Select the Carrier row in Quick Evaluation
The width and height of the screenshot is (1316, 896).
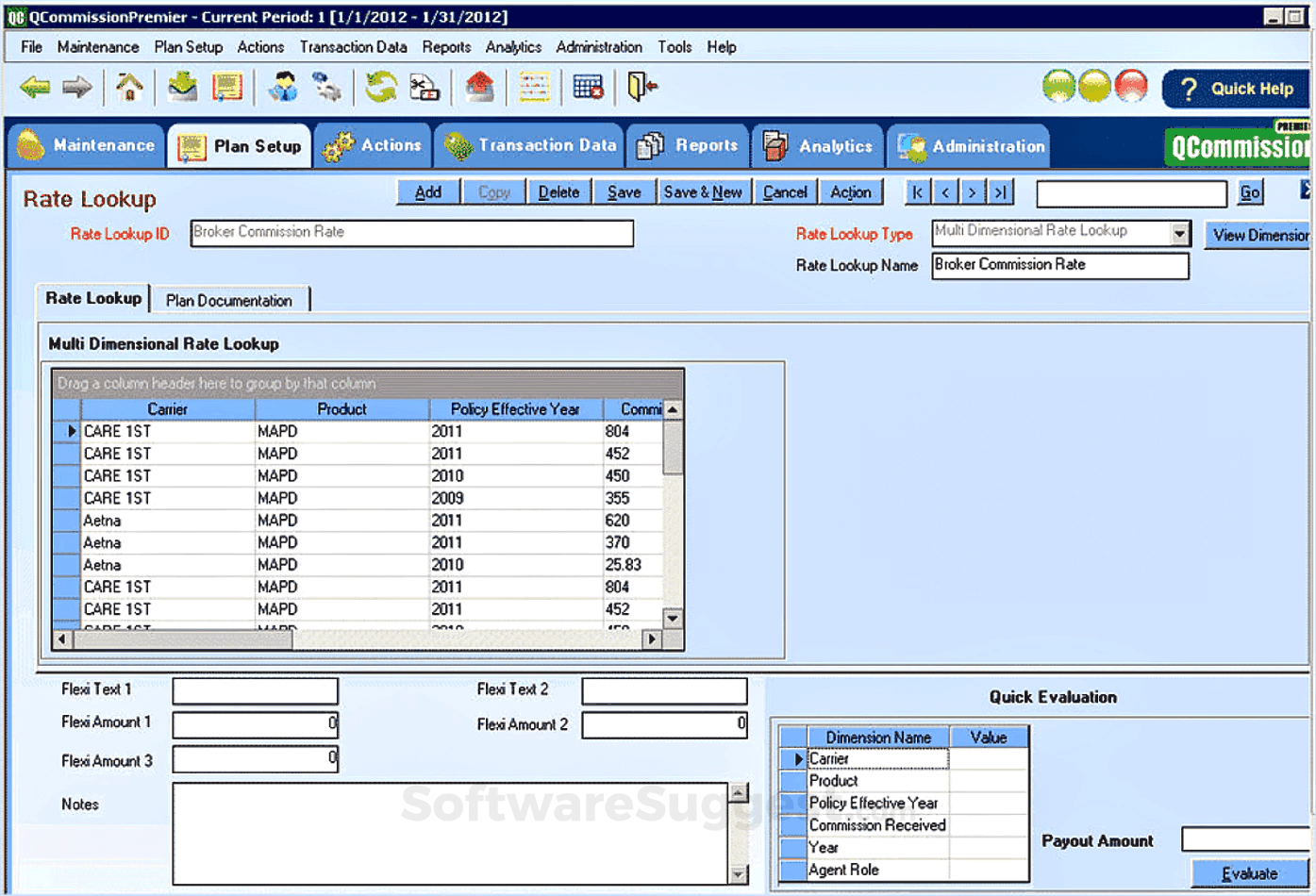pyautogui.click(x=877, y=759)
